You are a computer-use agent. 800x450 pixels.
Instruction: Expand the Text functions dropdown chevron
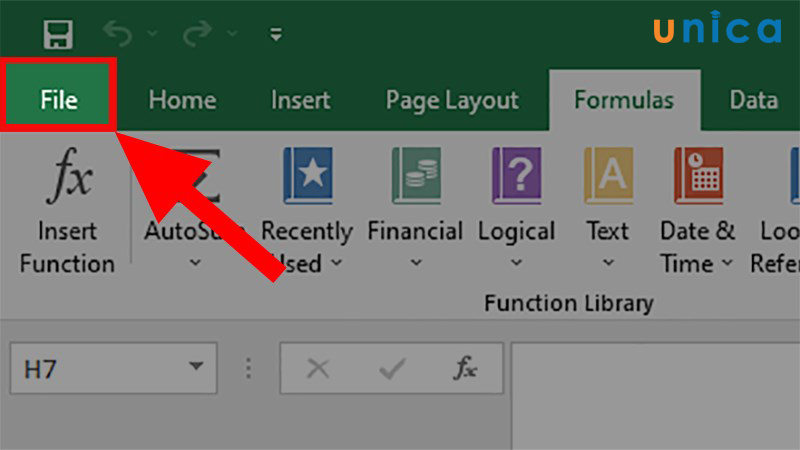click(x=608, y=263)
